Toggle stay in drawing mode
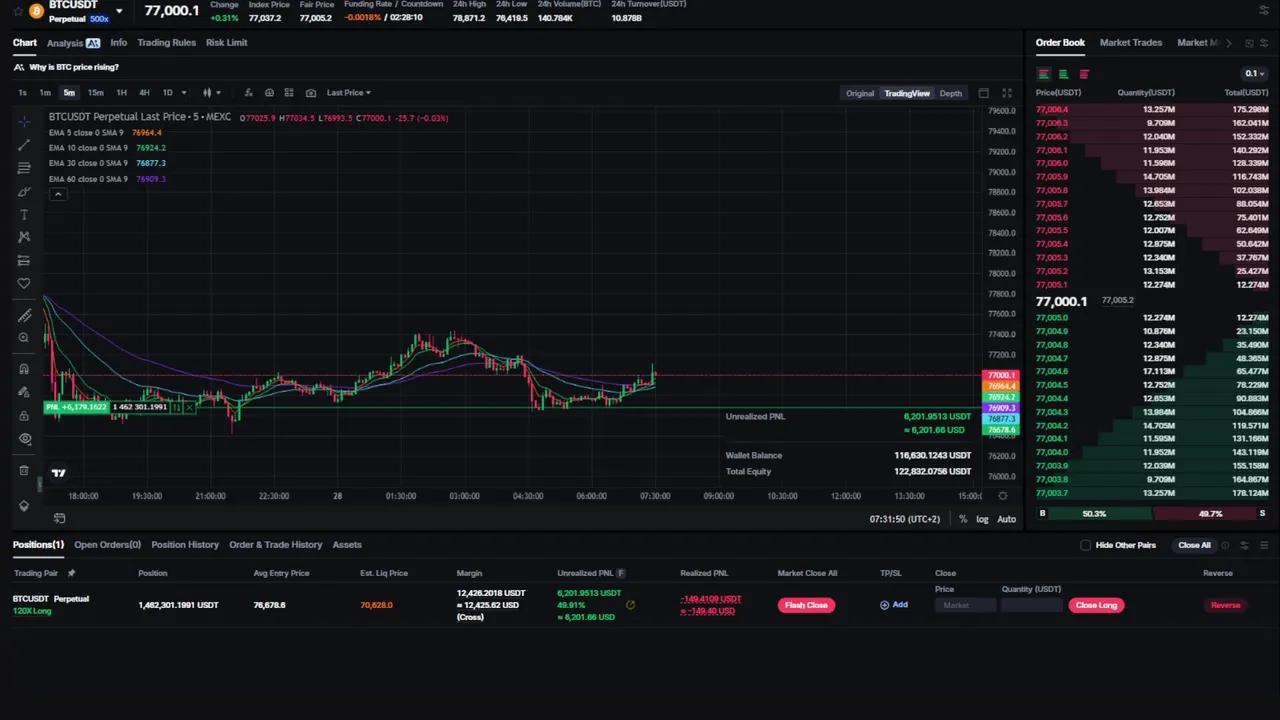 tap(24, 392)
